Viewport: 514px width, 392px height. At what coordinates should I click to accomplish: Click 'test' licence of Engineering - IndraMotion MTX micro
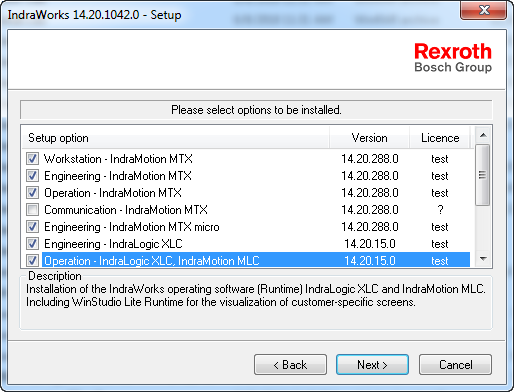(440, 227)
